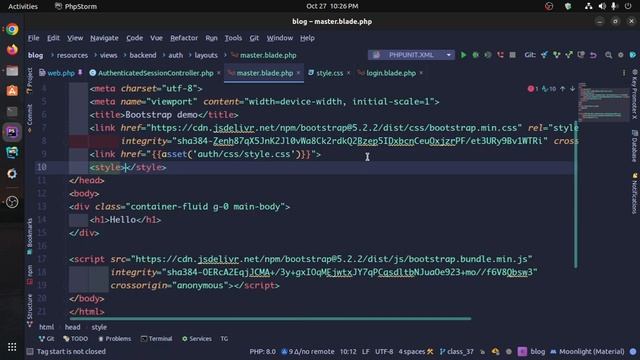Open the npm tool window on left stripe

coord(29,274)
